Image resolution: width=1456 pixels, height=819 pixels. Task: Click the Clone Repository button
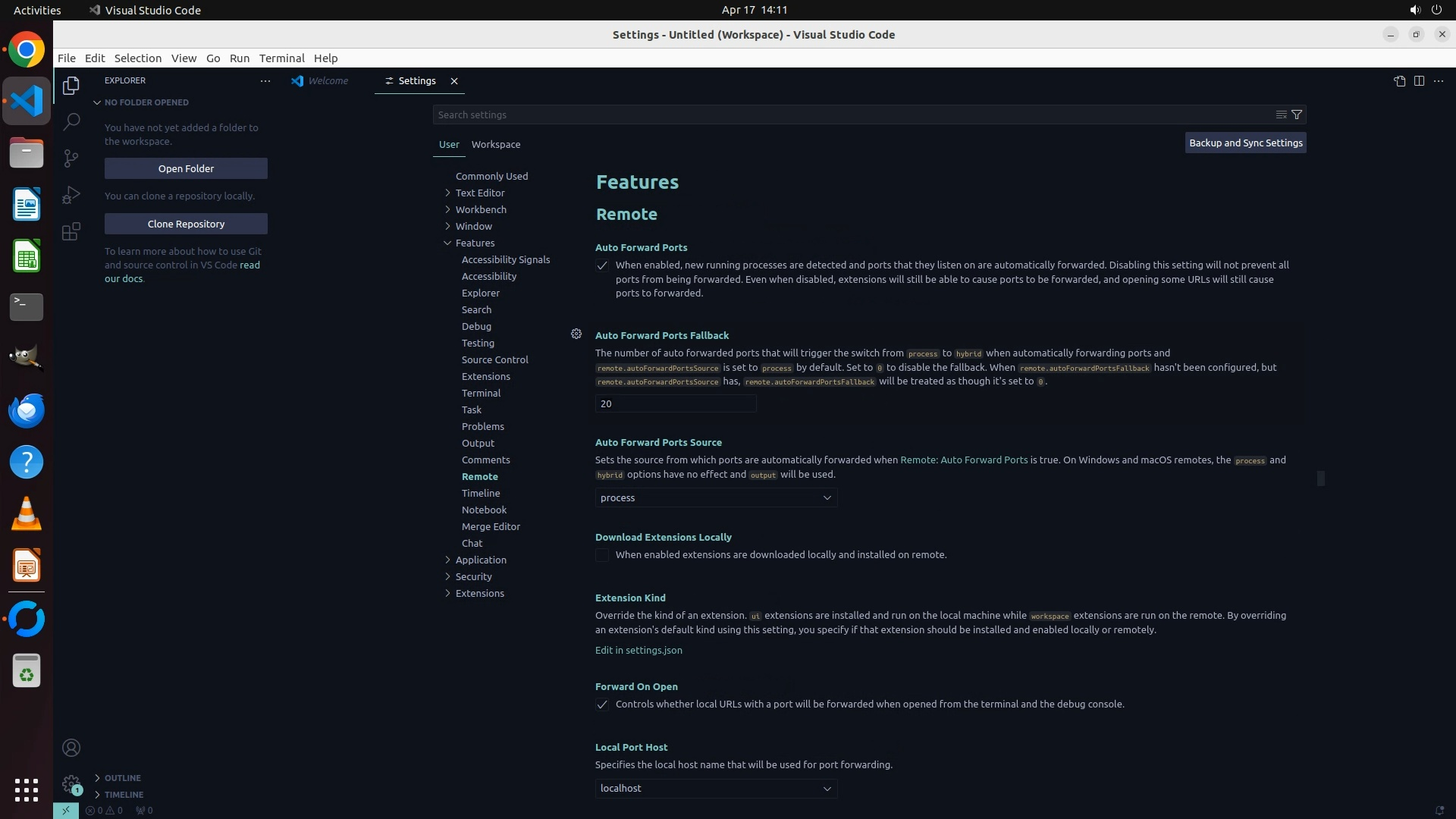coord(186,224)
